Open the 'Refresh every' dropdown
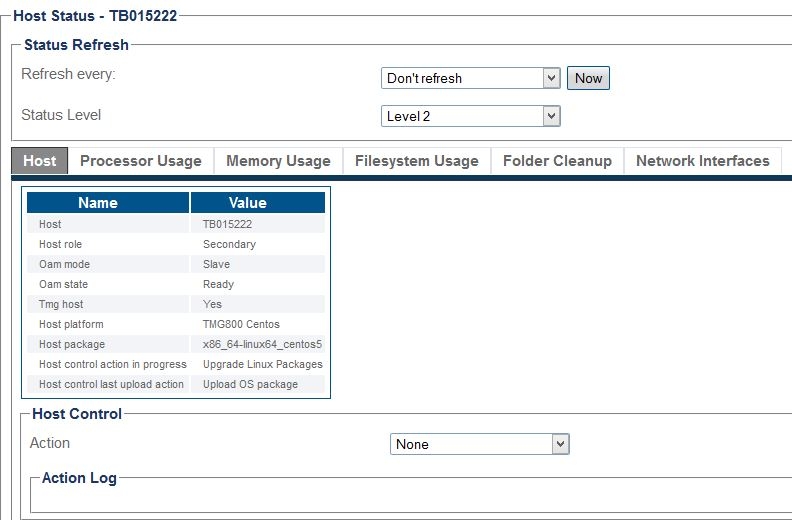 pos(470,78)
